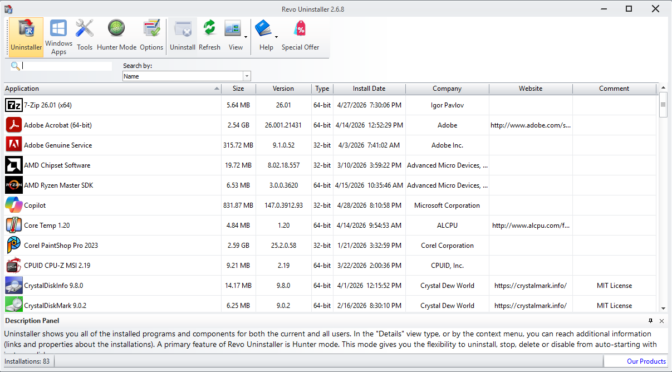Select the Corel PaintShop Pro 2023 name
The height and width of the screenshot is (372, 672).
tap(61, 246)
